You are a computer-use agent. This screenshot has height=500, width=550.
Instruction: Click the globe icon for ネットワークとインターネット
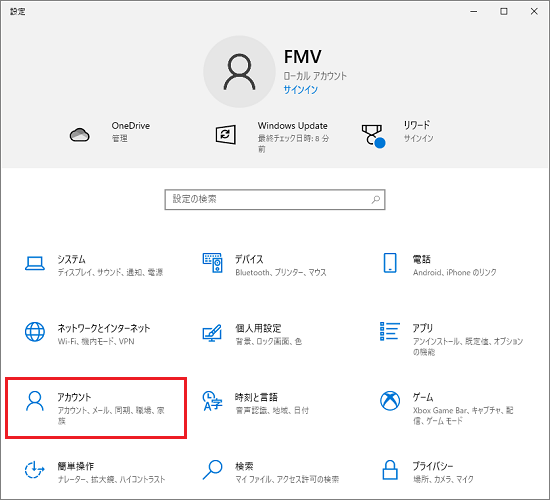(35, 332)
